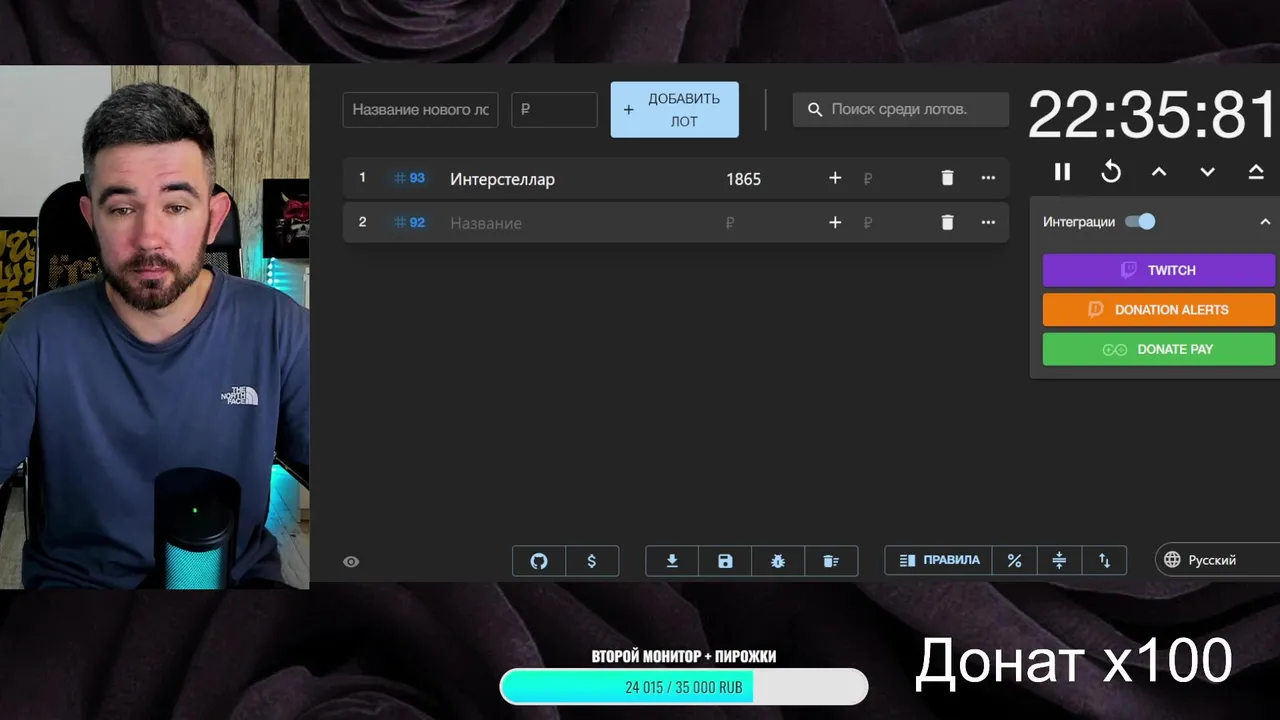This screenshot has width=1280, height=720.
Task: Select the Интерстеллар lot name
Action: (502, 179)
